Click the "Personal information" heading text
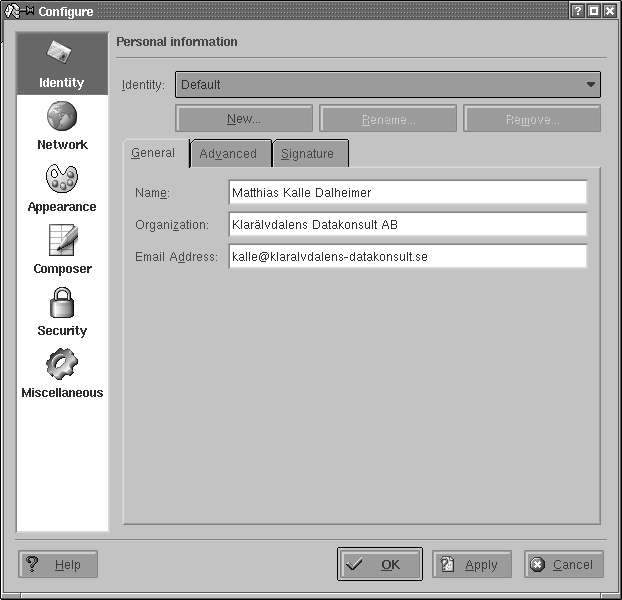Screen dimensions: 622x600 tap(177, 42)
